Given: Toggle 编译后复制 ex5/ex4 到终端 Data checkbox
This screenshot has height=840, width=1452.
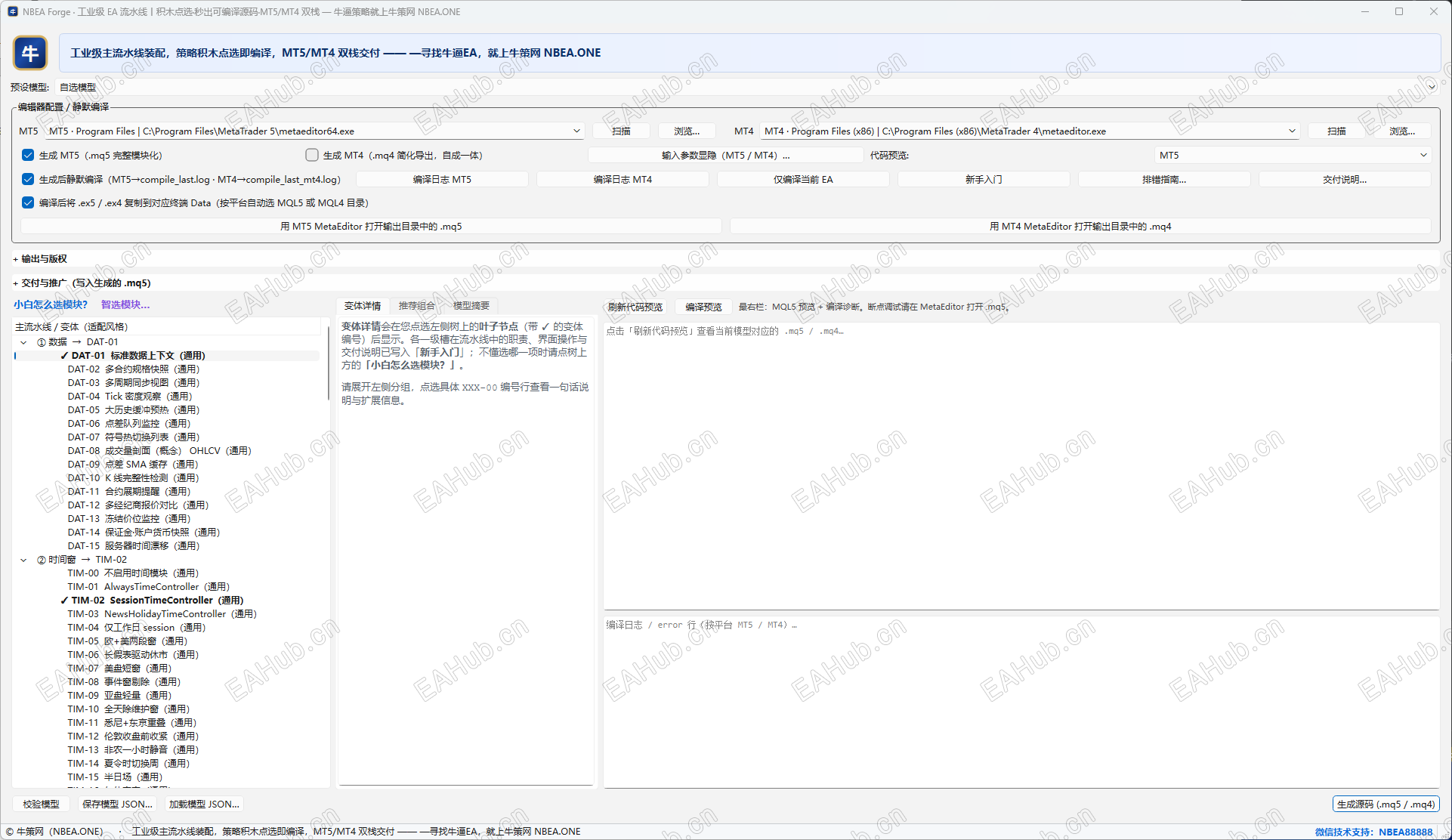Looking at the screenshot, I should tap(28, 203).
